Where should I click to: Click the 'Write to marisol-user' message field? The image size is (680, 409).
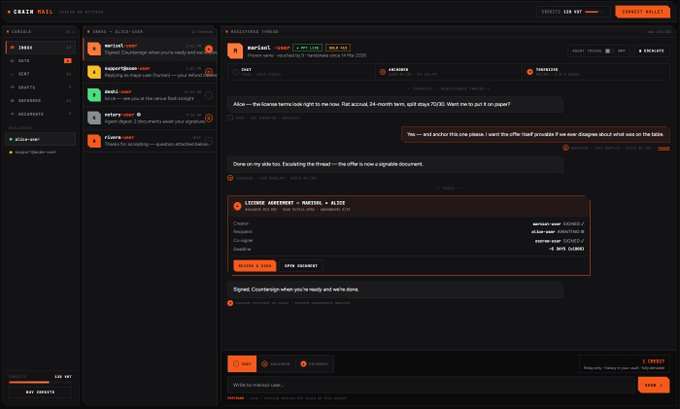click(431, 385)
